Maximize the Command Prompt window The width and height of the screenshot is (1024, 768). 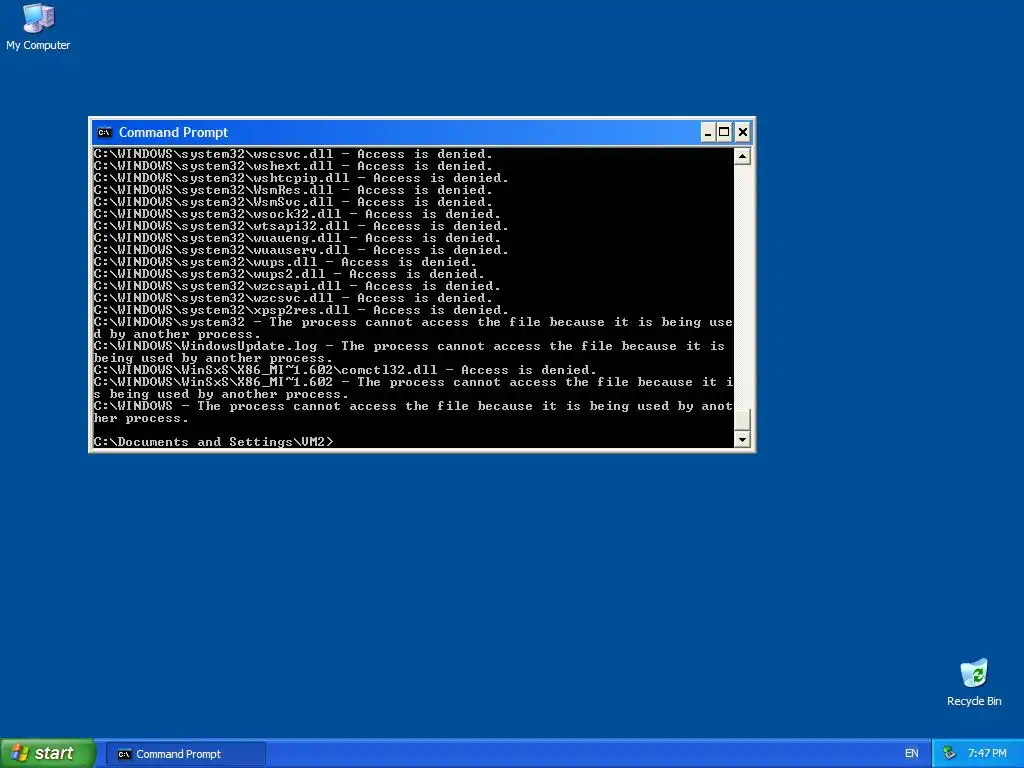tap(724, 133)
